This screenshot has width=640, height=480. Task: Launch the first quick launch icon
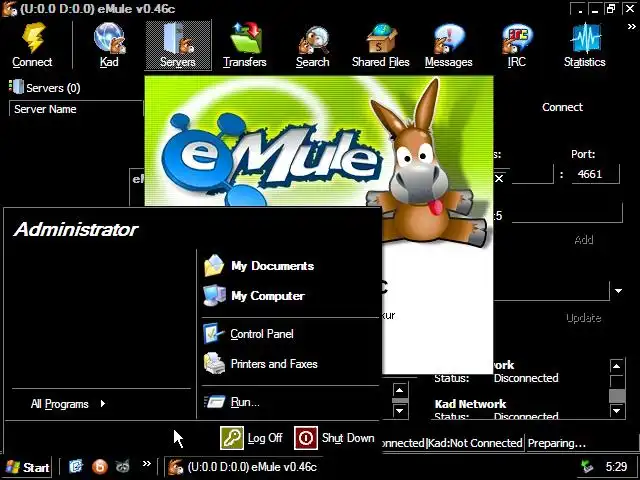tap(76, 466)
